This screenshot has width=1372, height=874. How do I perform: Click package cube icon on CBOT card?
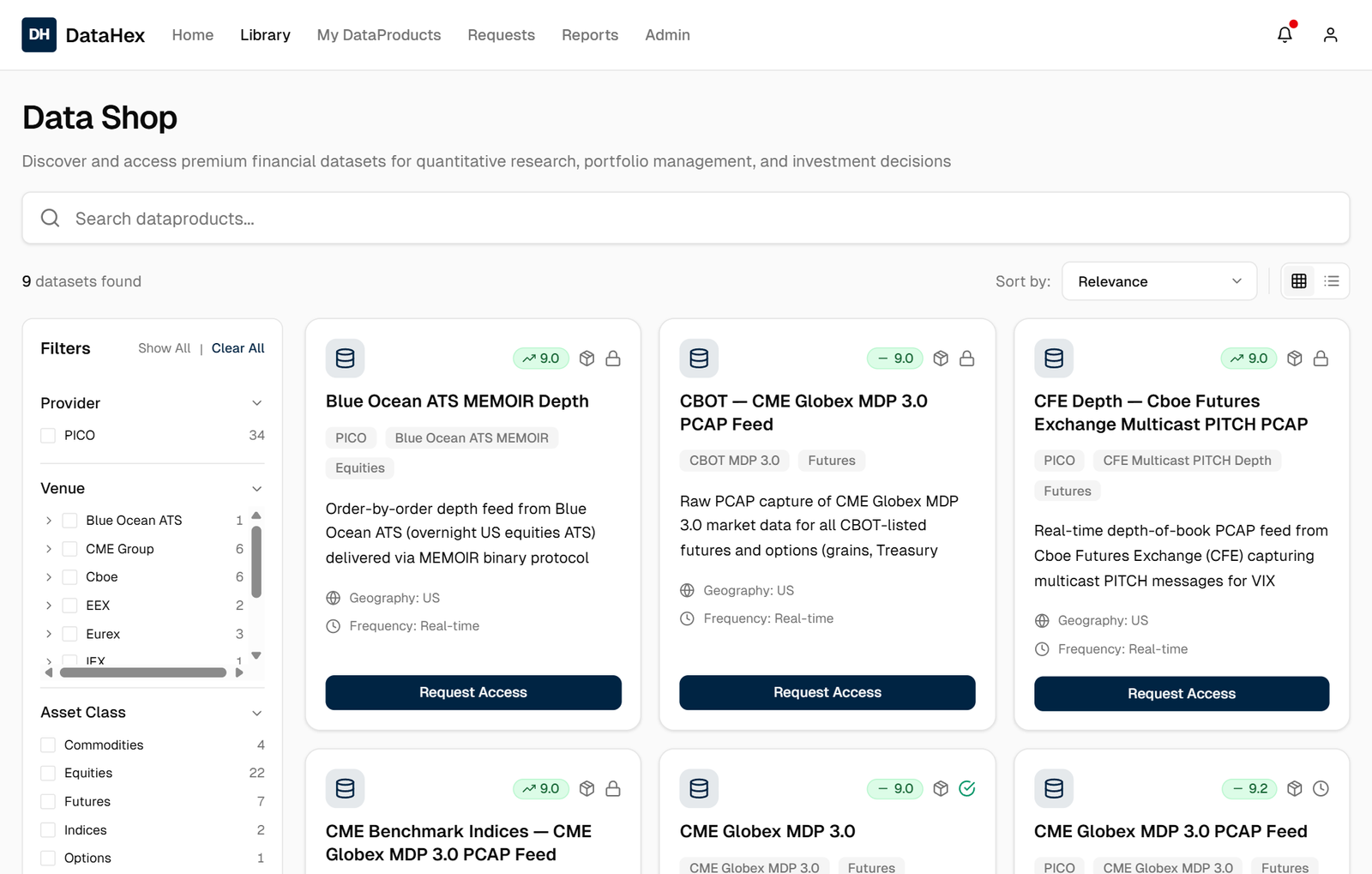[941, 359]
